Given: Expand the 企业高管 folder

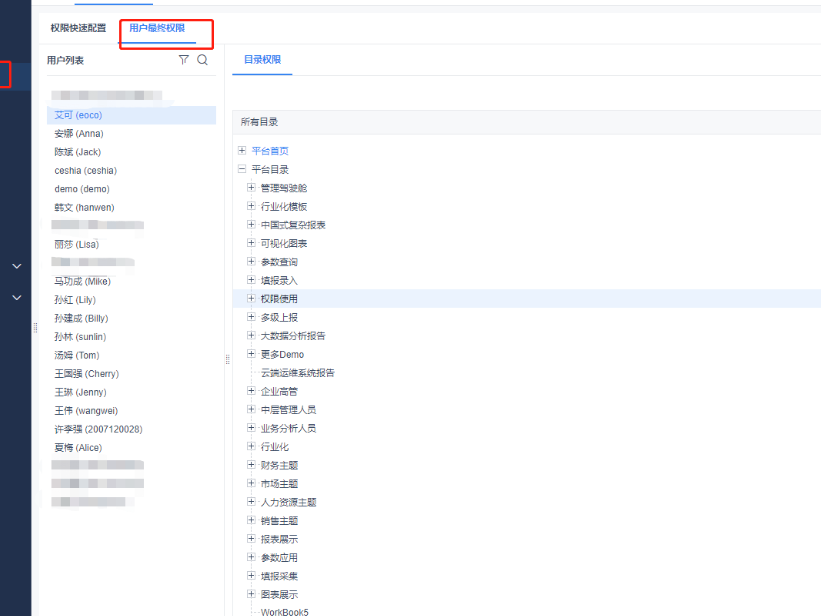Looking at the screenshot, I should 251,390.
